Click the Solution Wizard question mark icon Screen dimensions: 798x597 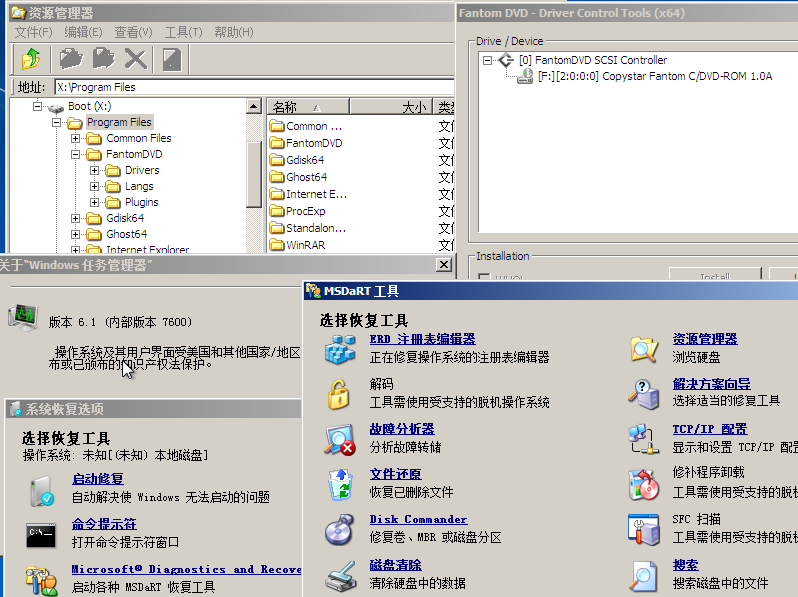(643, 394)
